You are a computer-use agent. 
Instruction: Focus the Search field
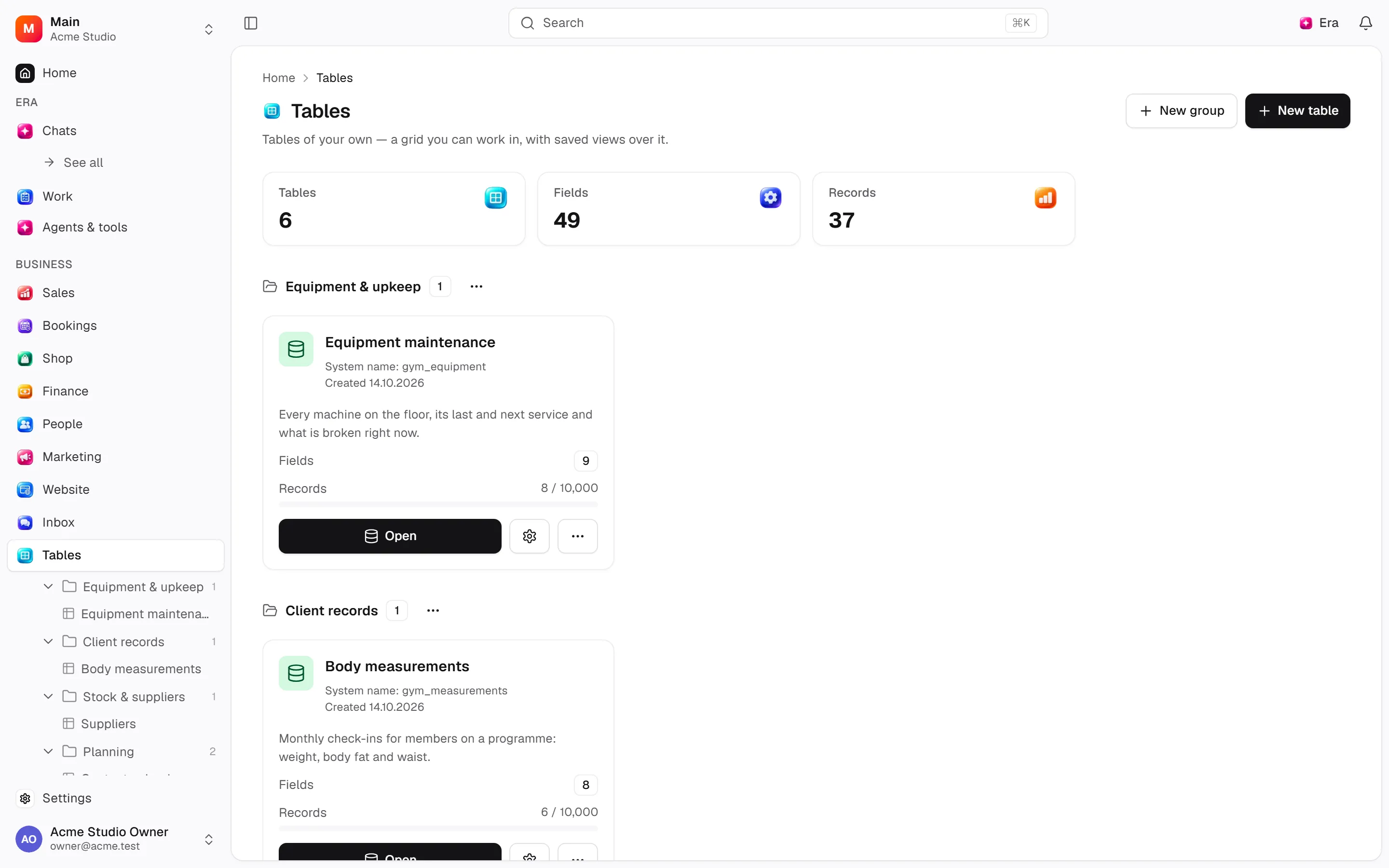[x=778, y=23]
